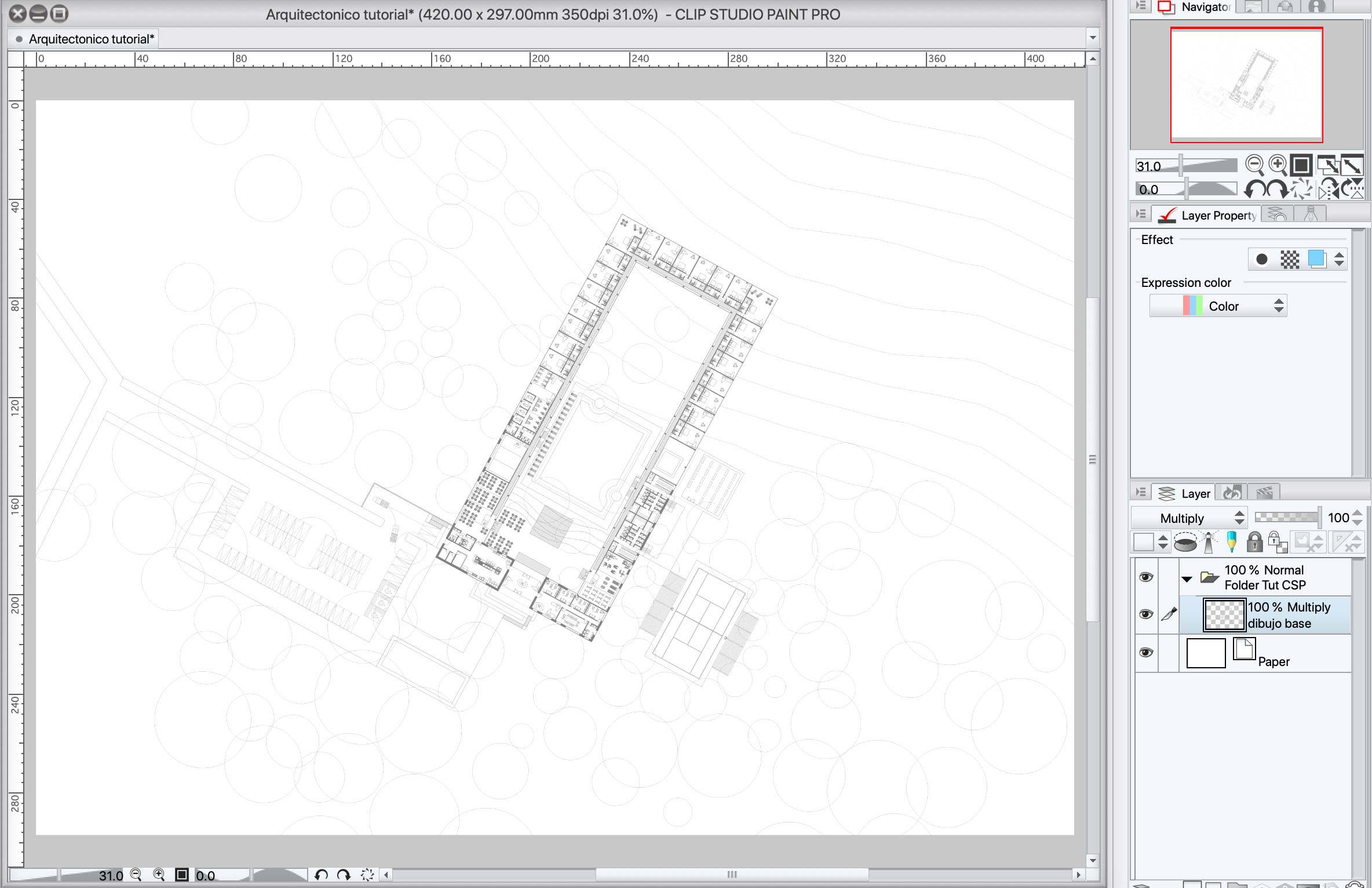Open Expression color Color dropdown
Image resolution: width=1372 pixels, height=888 pixels.
click(x=1218, y=306)
